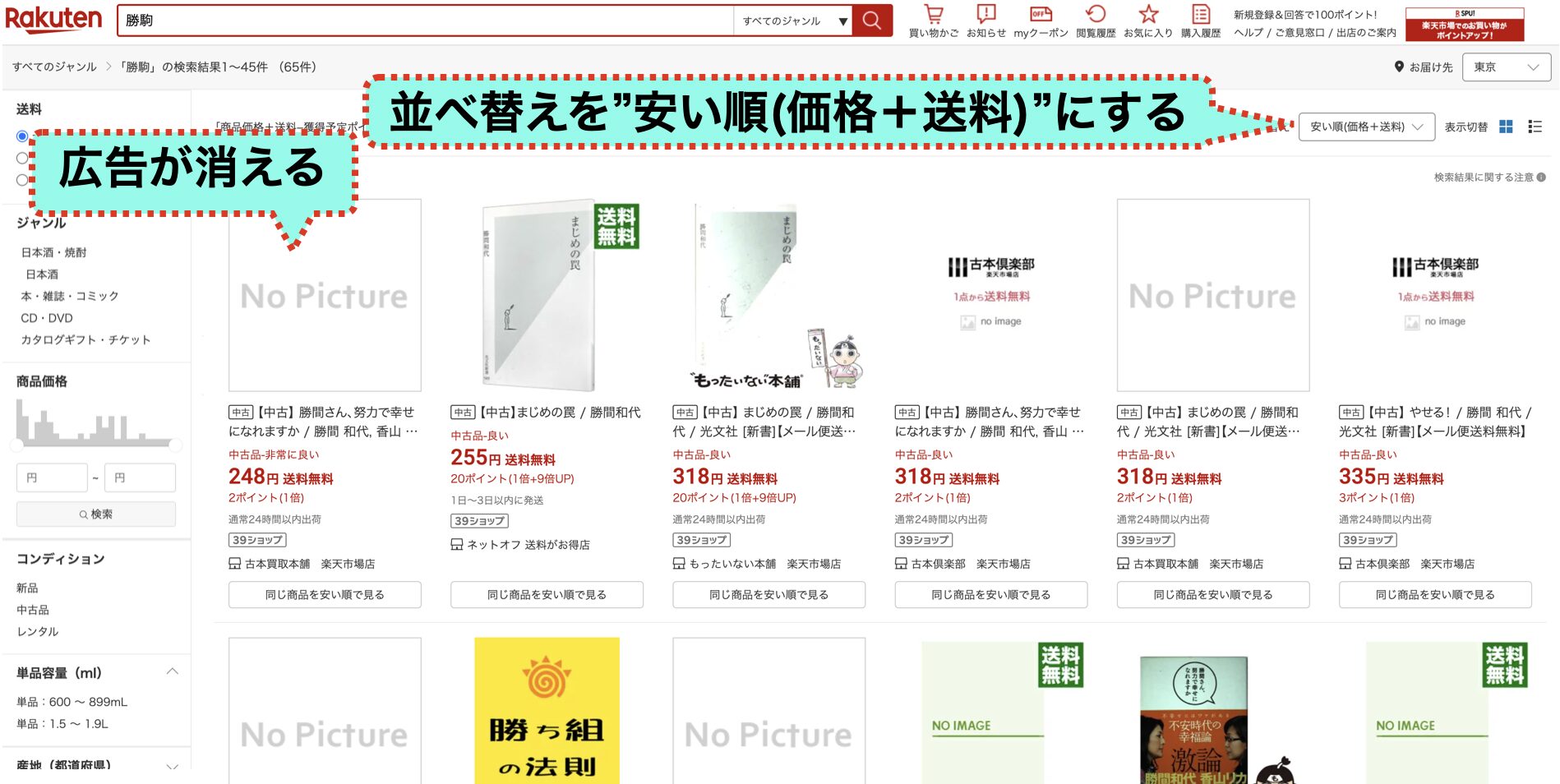1560x784 pixels.
Task: Click the 検索結果に関する注意 text link
Action: point(1484,178)
